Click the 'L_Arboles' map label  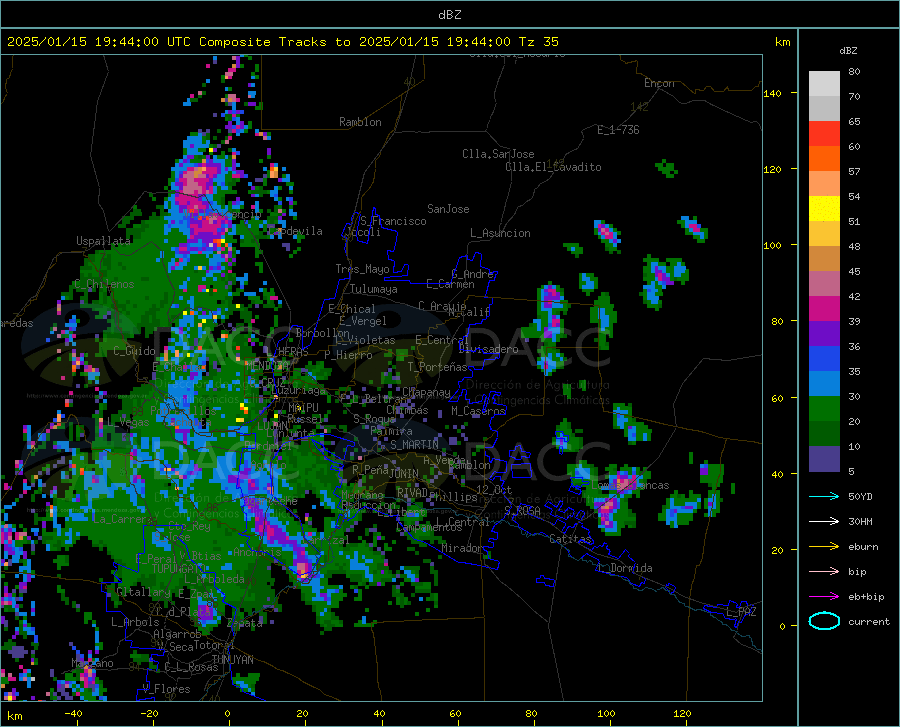pos(135,622)
